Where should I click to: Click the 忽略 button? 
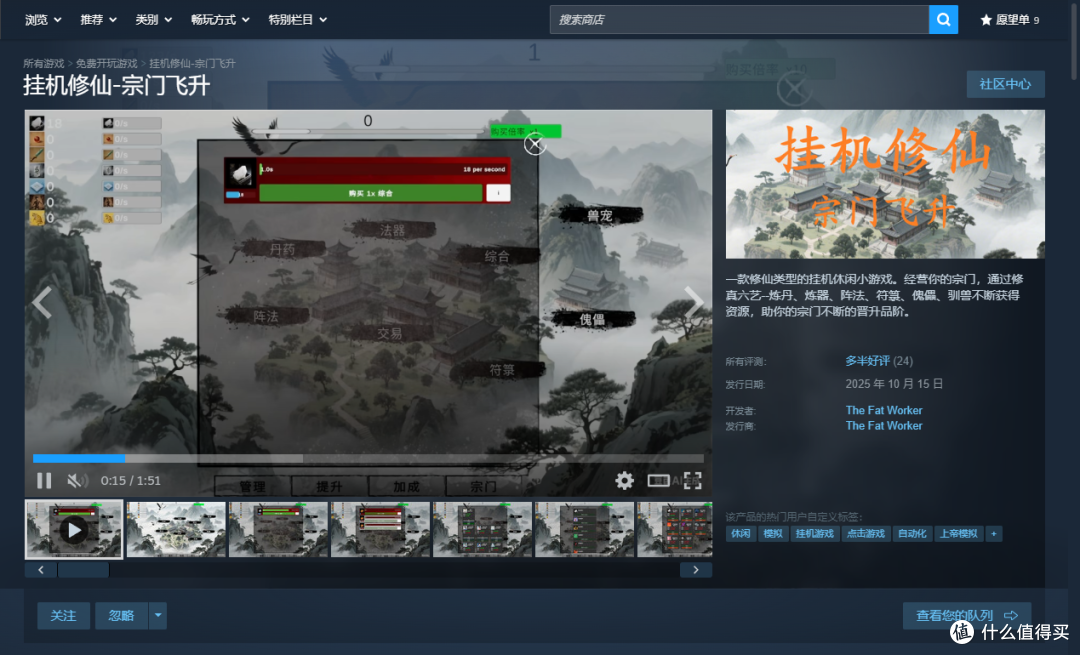[121, 615]
